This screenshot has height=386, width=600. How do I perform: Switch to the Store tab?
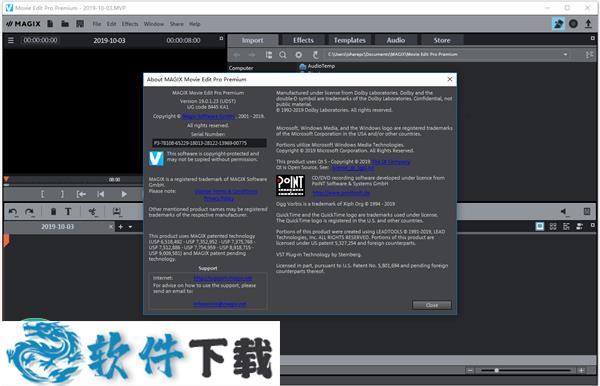click(x=442, y=40)
